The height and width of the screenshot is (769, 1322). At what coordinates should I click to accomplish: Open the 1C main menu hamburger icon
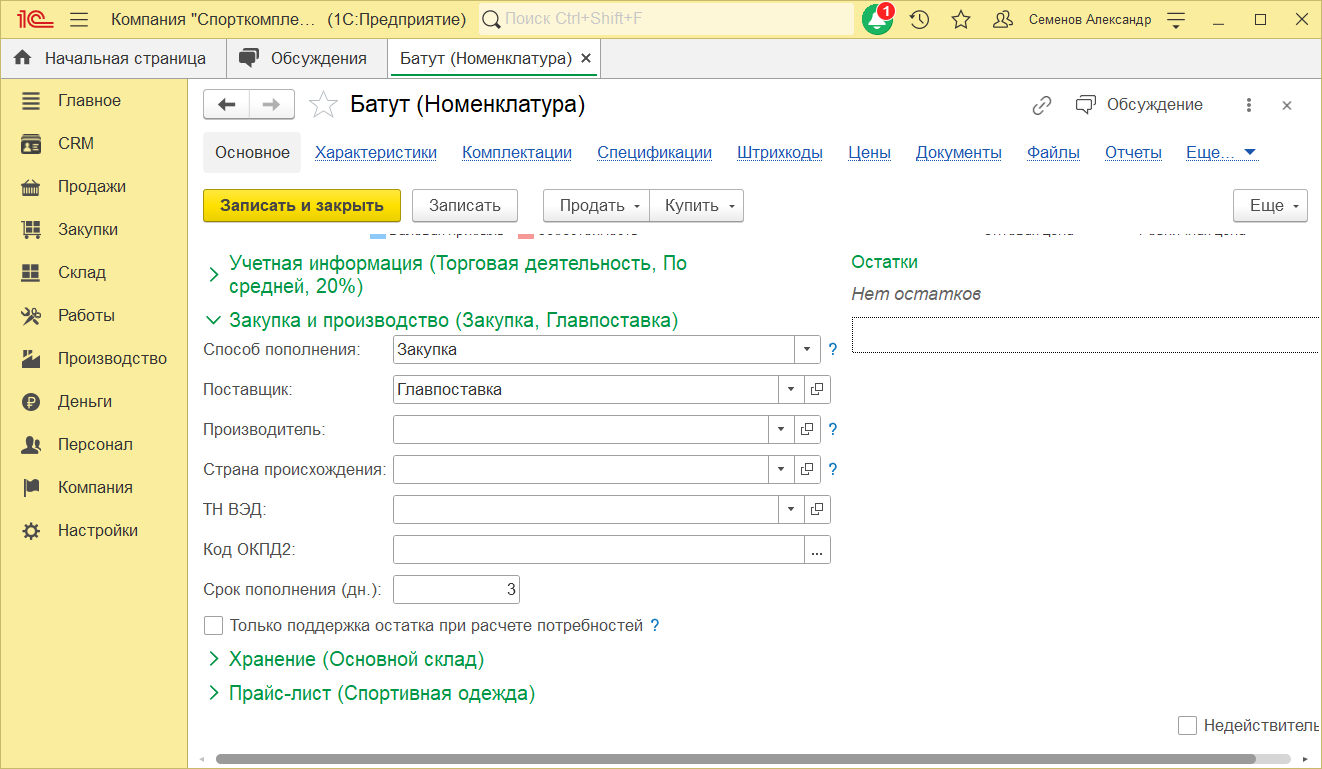click(x=80, y=19)
